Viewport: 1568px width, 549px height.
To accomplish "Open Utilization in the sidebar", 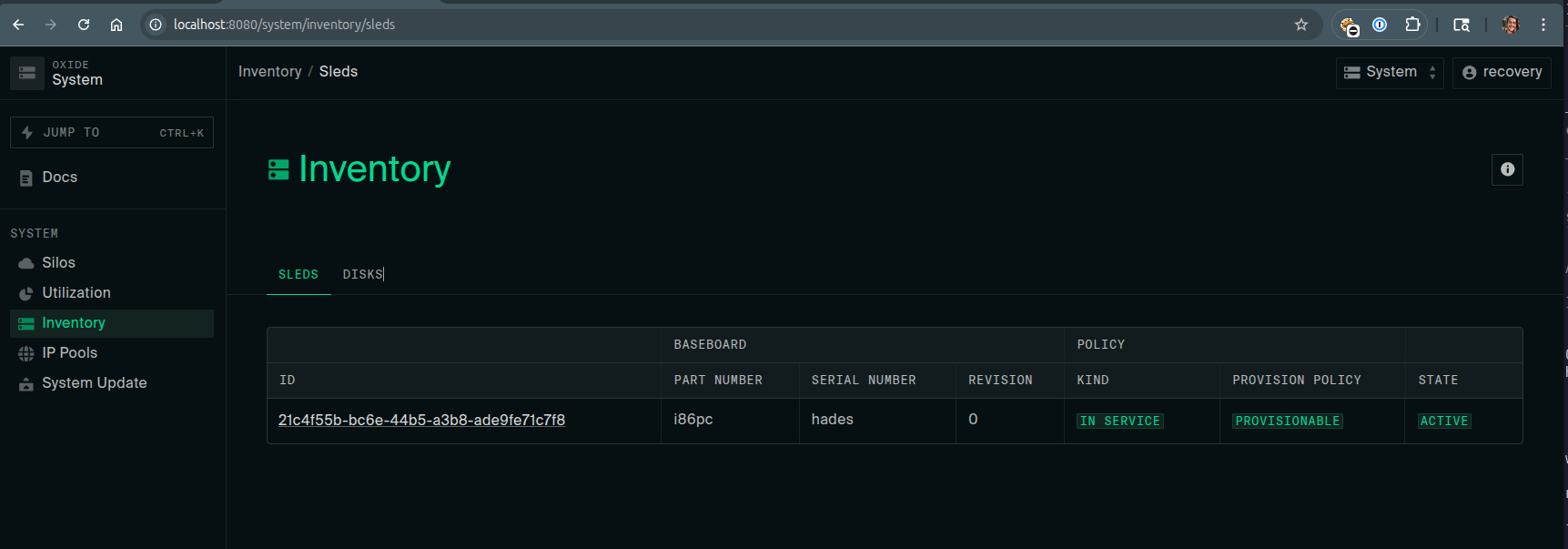I will click(x=76, y=292).
